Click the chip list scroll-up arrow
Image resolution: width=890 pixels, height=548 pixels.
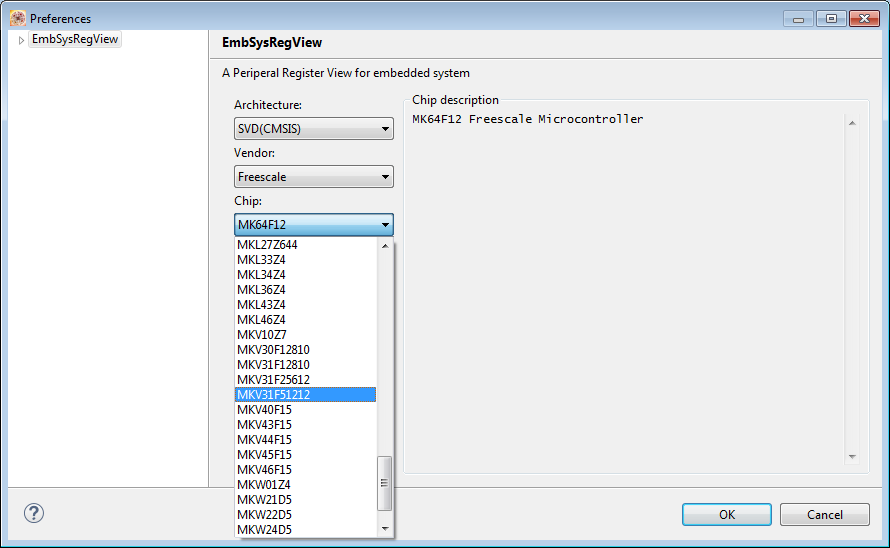(x=385, y=245)
